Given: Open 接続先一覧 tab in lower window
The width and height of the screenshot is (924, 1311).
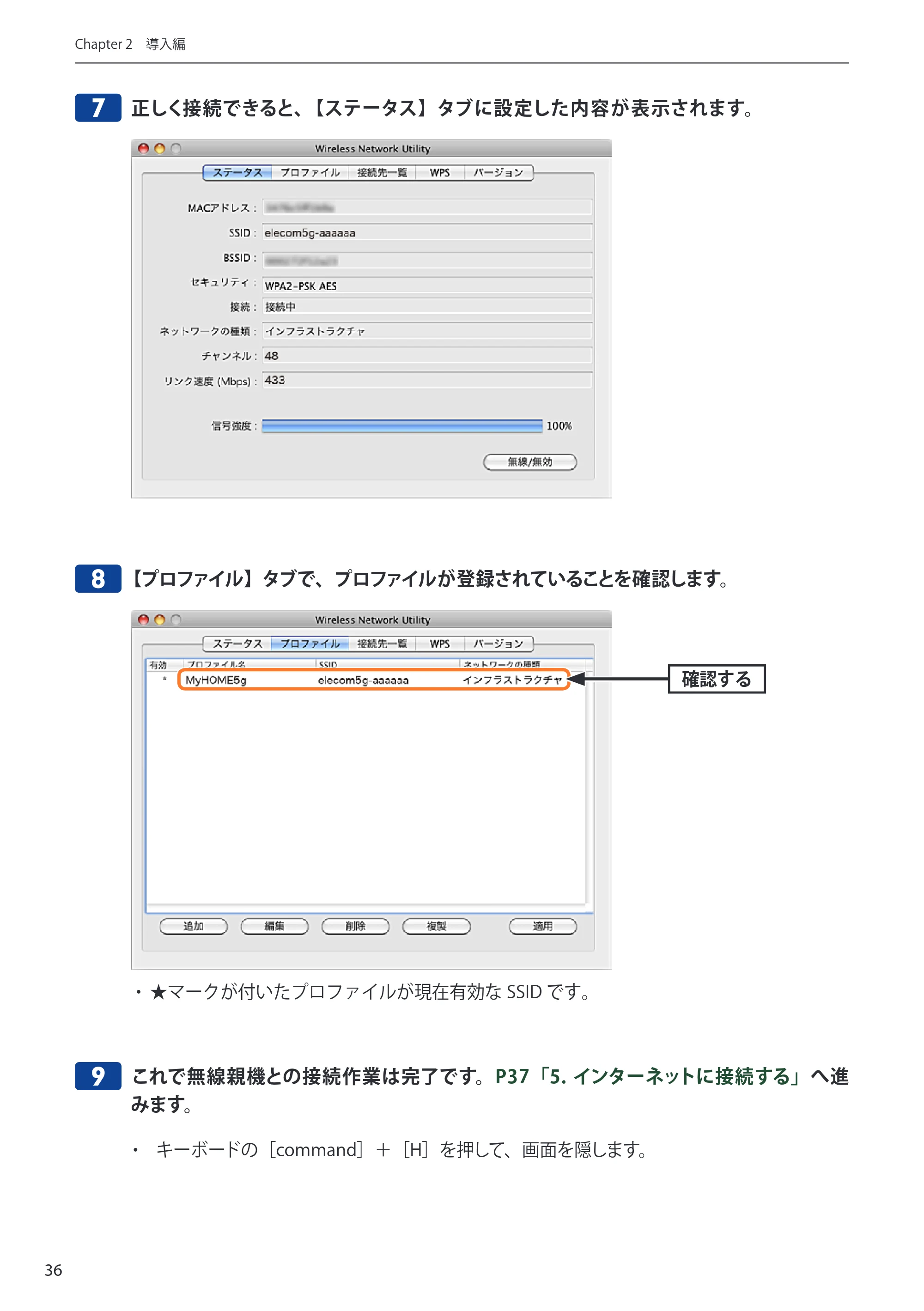Looking at the screenshot, I should pyautogui.click(x=382, y=643).
